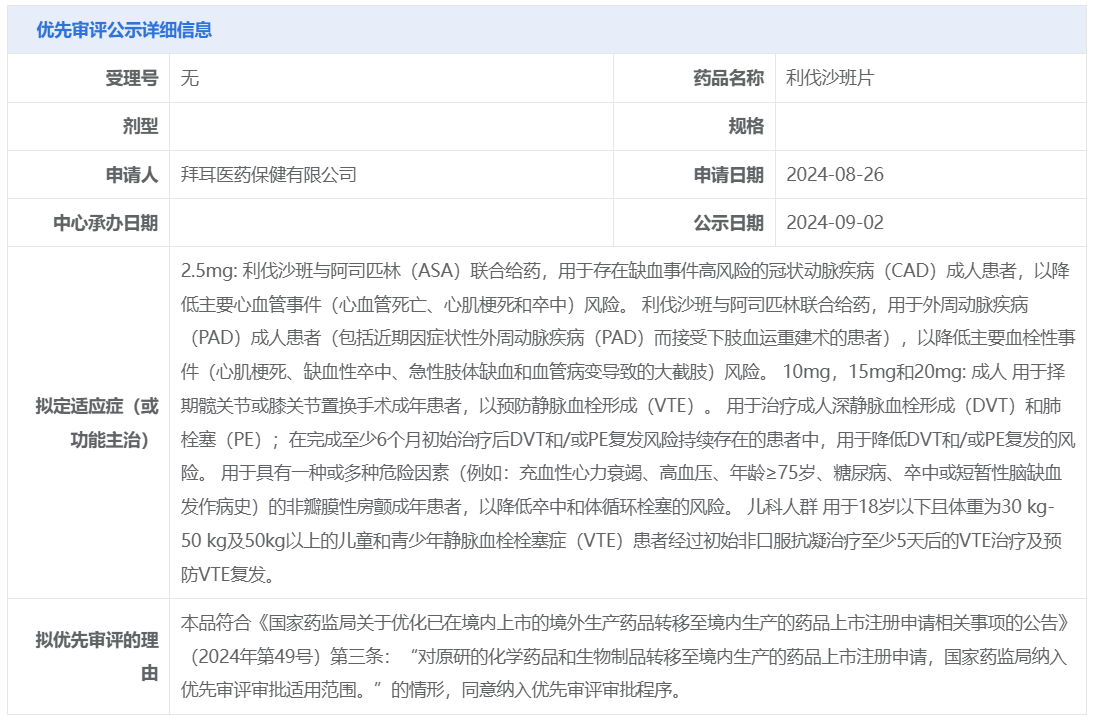Click the 申请人 label cell
Viewport: 1096px width, 726px height.
[89, 175]
